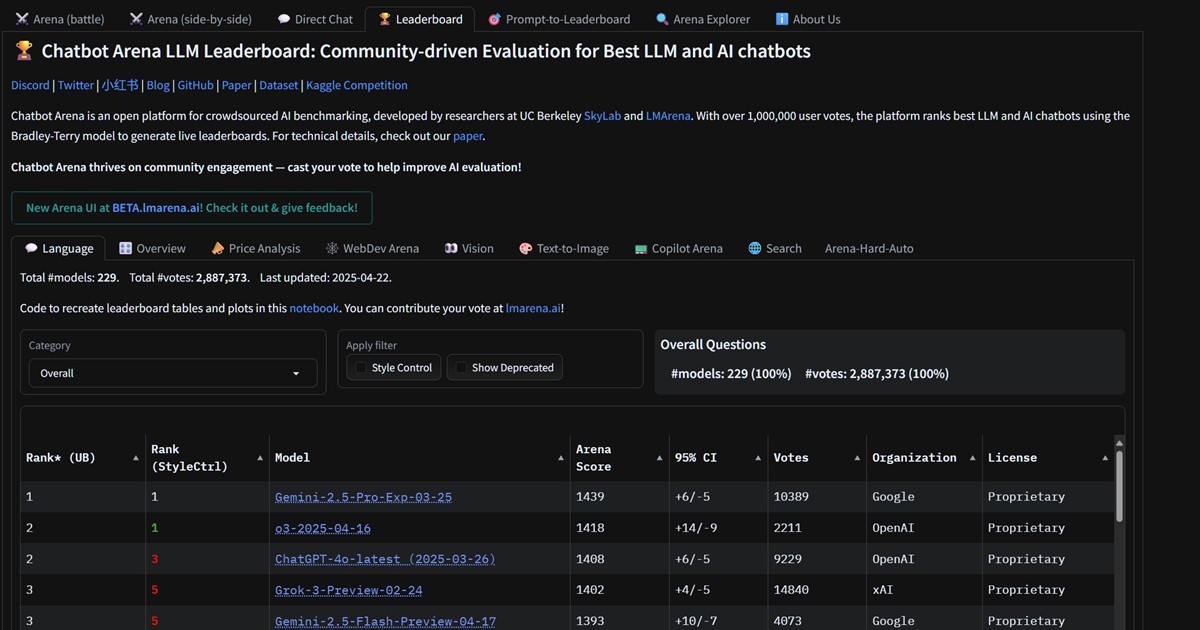Follow the SkyLab link
This screenshot has height=630, width=1200.
(602, 116)
